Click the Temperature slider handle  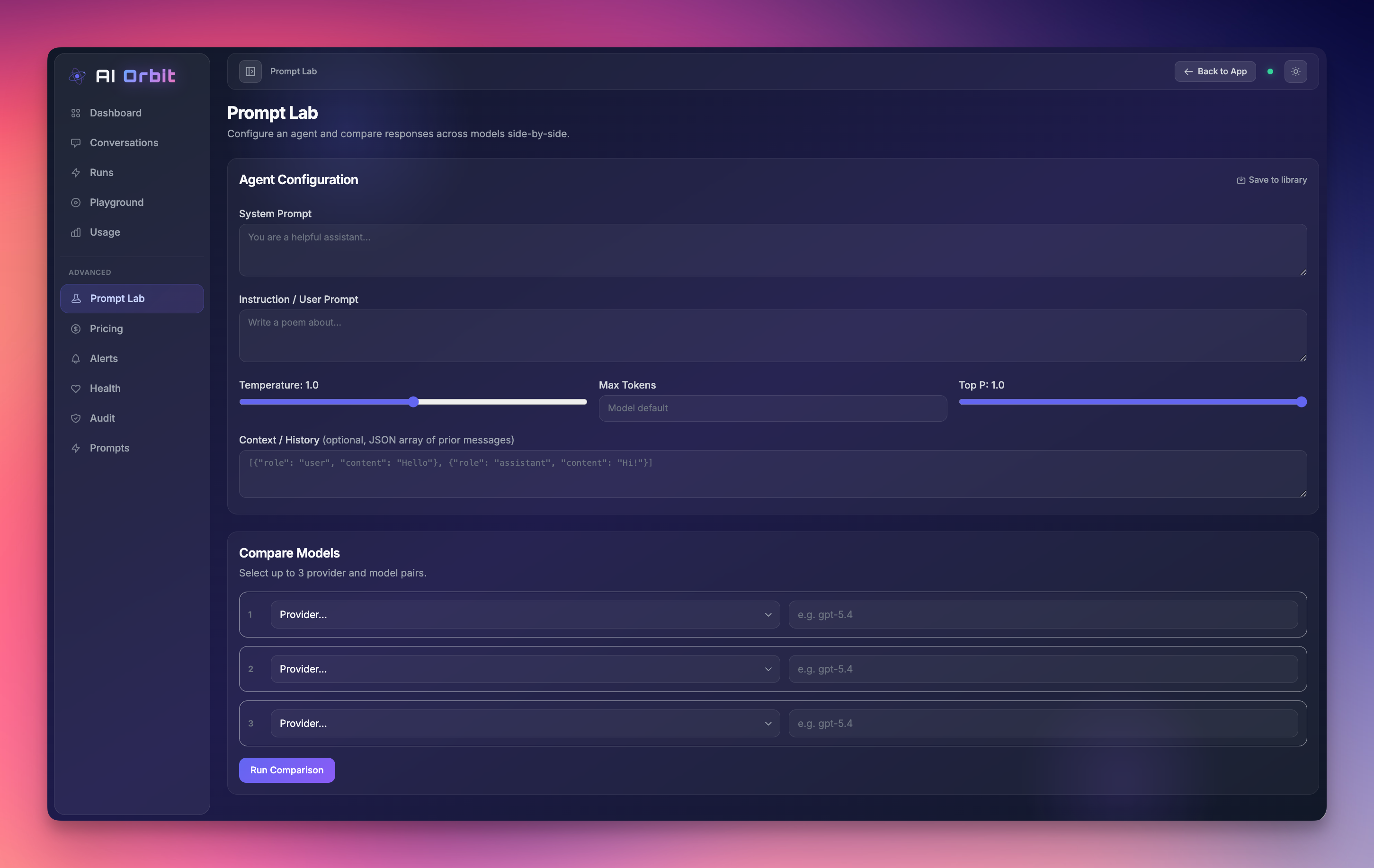tap(414, 402)
